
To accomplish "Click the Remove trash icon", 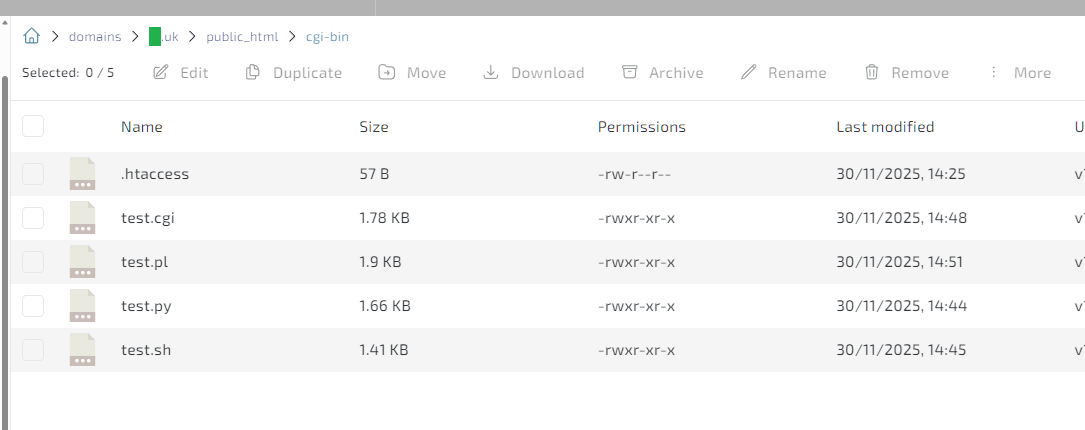I will [x=872, y=73].
